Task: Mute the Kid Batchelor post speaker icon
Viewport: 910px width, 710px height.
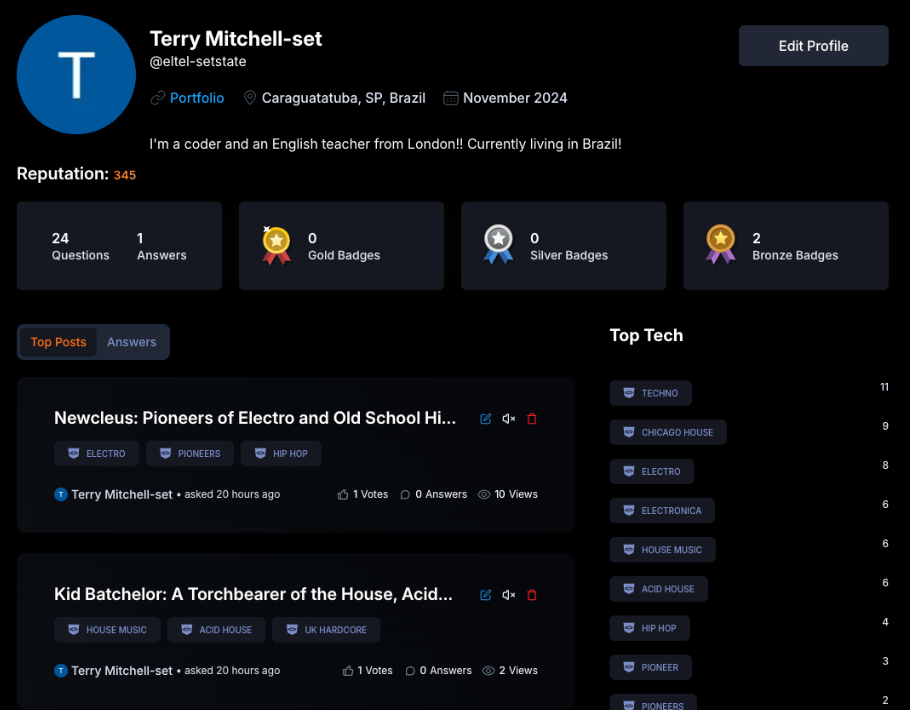Action: [x=508, y=594]
